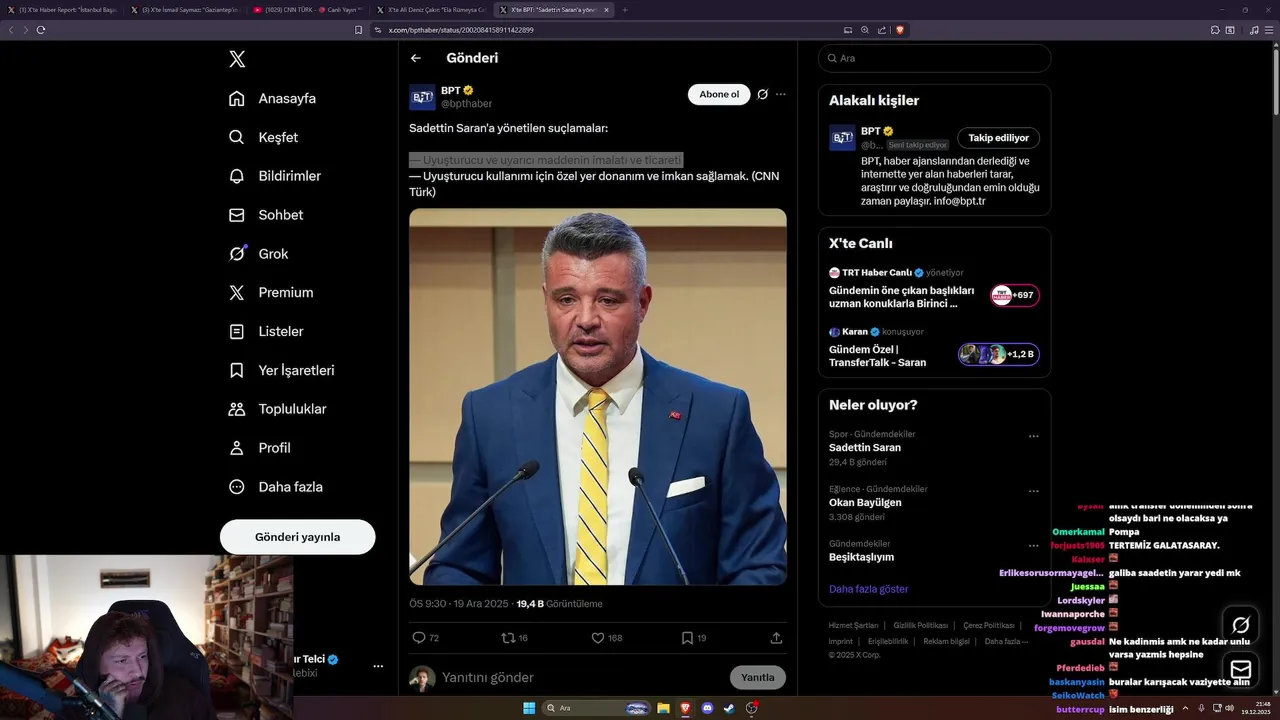
Task: Click the X logo in the sidebar
Action: pos(237,59)
